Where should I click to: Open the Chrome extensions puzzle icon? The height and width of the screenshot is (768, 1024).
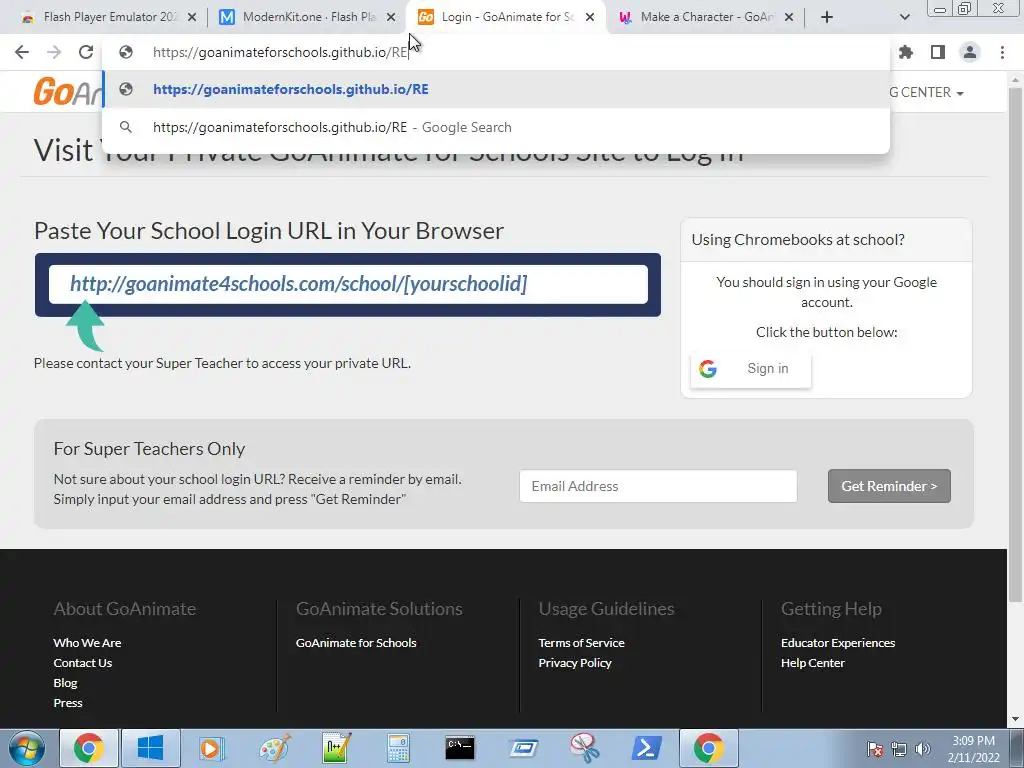906,52
